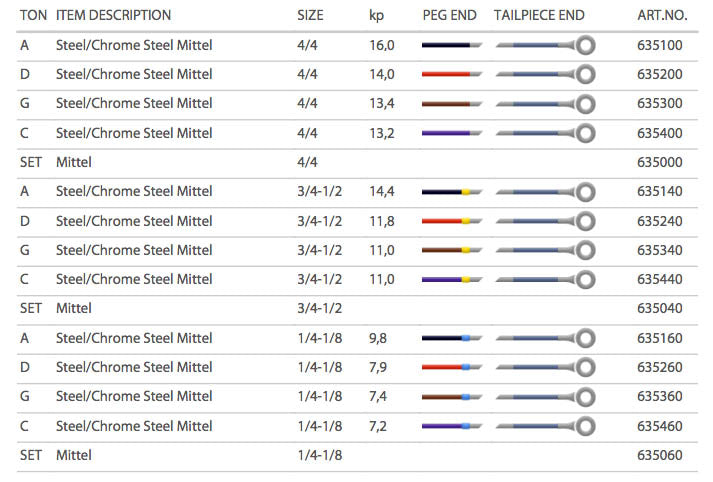Select the black-and-yellow peg end image for 635140
This screenshot has height=482, width=713.
click(x=451, y=191)
